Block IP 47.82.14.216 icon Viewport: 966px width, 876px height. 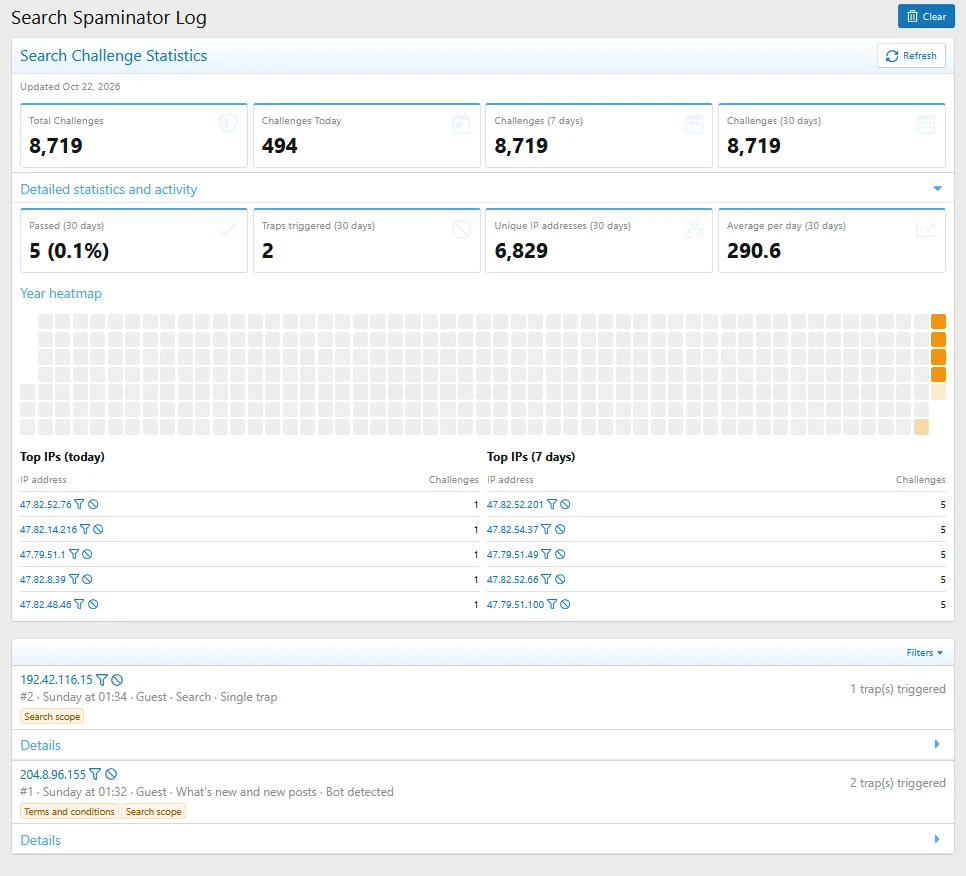click(99, 529)
